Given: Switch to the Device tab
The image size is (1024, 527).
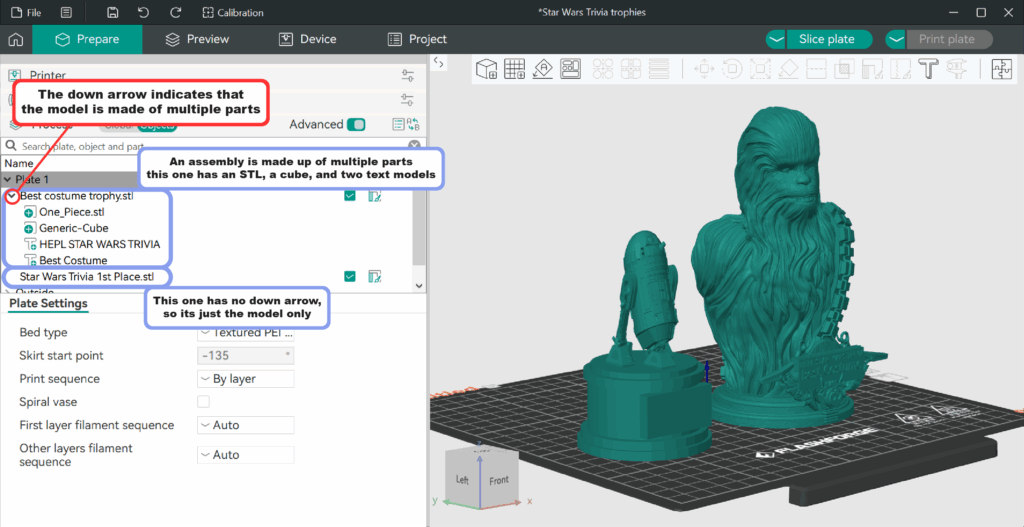Looking at the screenshot, I should pyautogui.click(x=308, y=39).
